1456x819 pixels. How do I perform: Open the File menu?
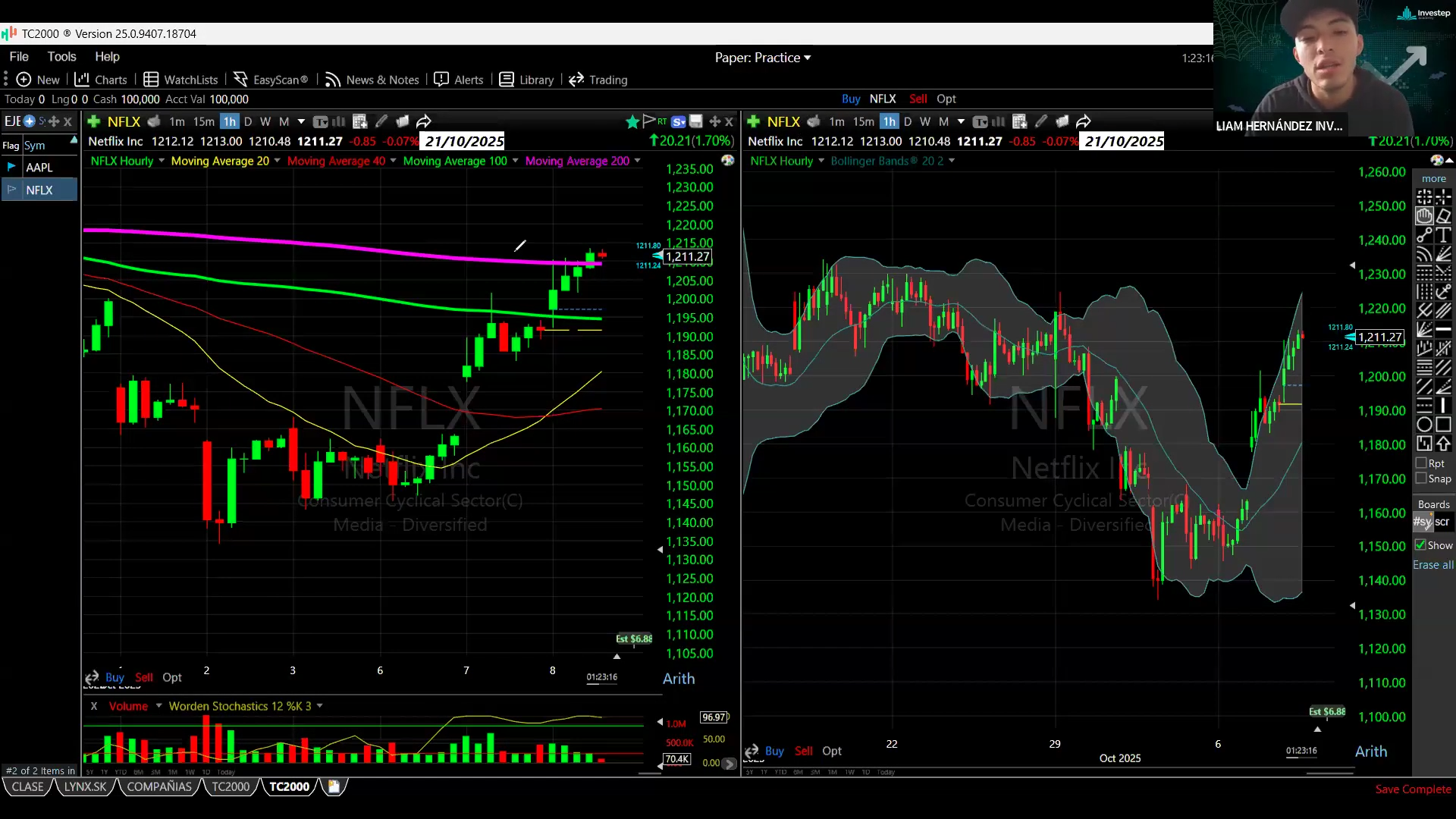19,57
